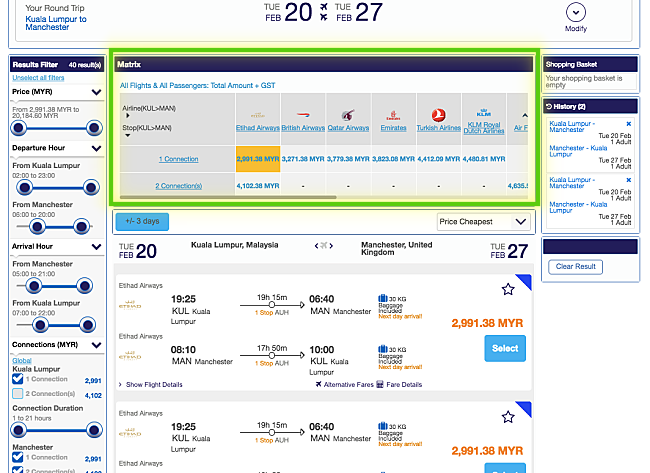The height and width of the screenshot is (473, 650).
Task: Click 4,480.81 MYR KLM price cell
Action: pyautogui.click(x=484, y=159)
